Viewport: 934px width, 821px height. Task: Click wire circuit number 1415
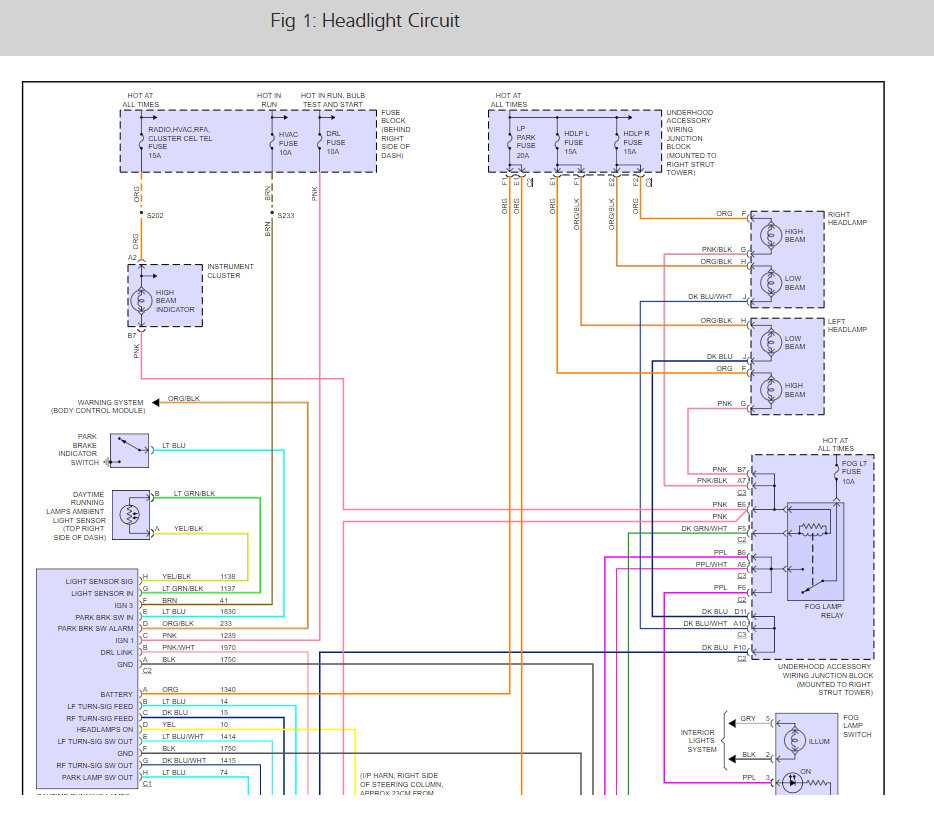[228, 761]
